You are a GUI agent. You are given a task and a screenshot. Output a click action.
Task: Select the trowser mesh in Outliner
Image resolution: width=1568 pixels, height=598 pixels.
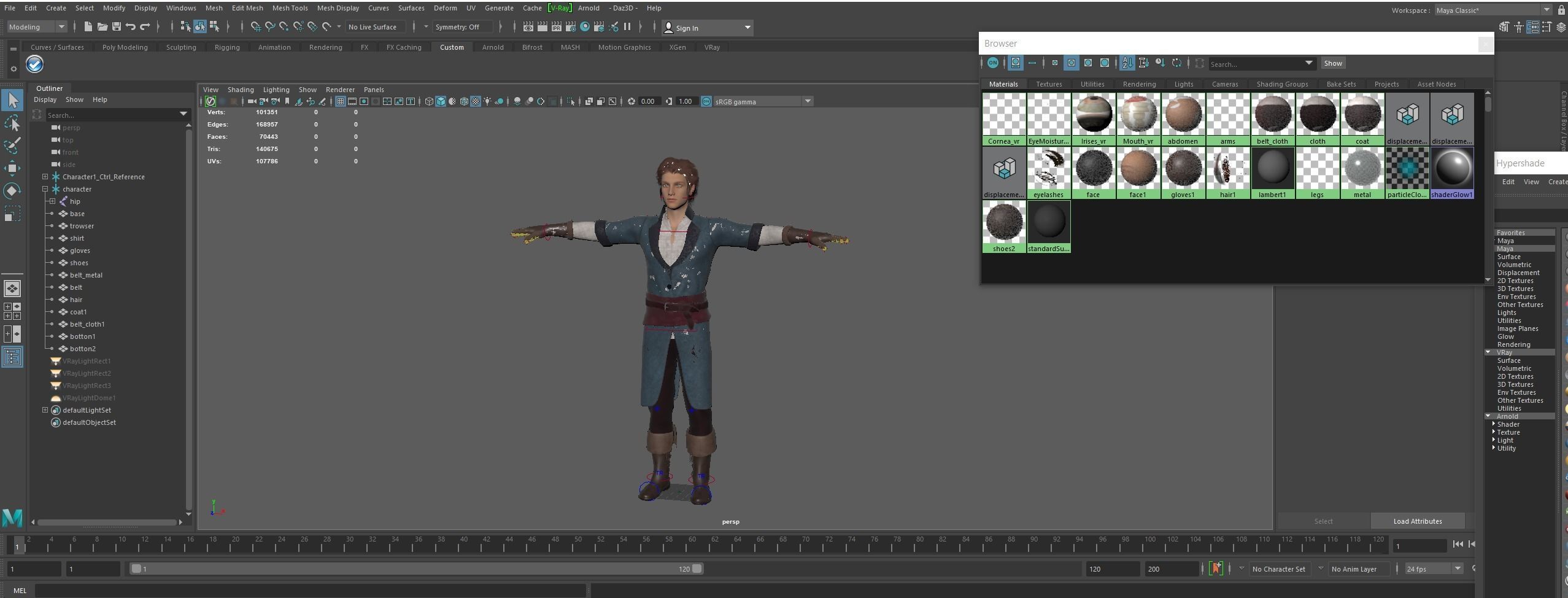[82, 226]
